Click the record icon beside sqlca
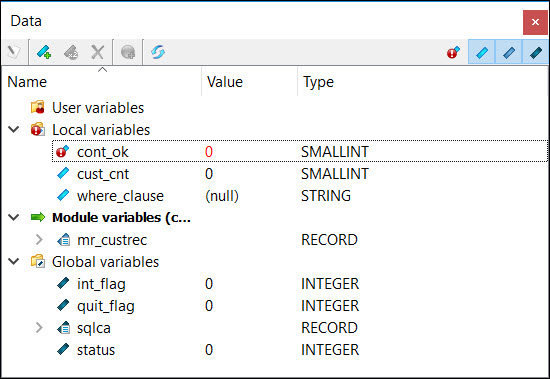 click(x=63, y=328)
